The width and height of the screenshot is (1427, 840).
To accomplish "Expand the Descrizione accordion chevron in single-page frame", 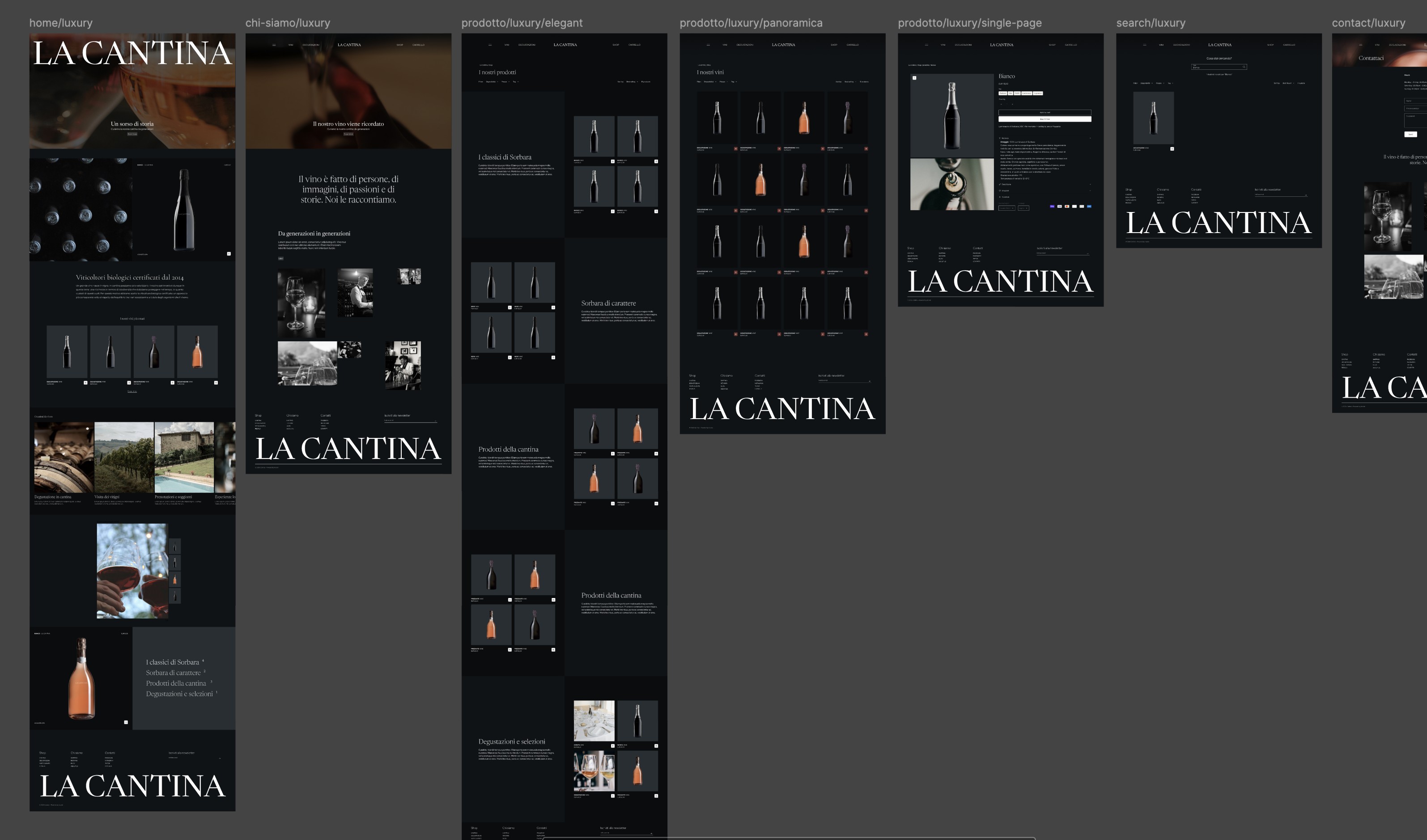I will (1091, 185).
